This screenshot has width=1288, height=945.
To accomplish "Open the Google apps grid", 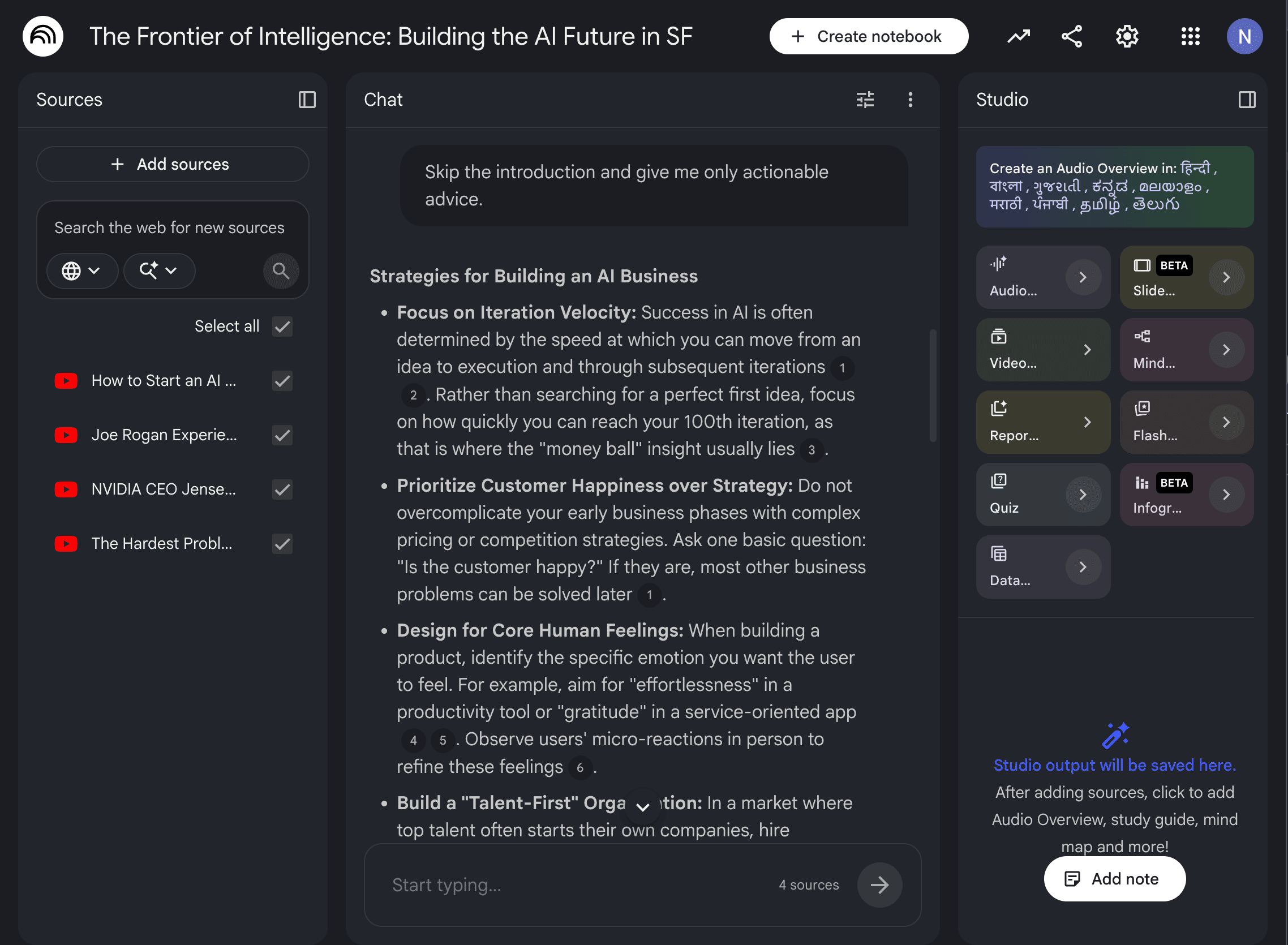I will (x=1190, y=37).
